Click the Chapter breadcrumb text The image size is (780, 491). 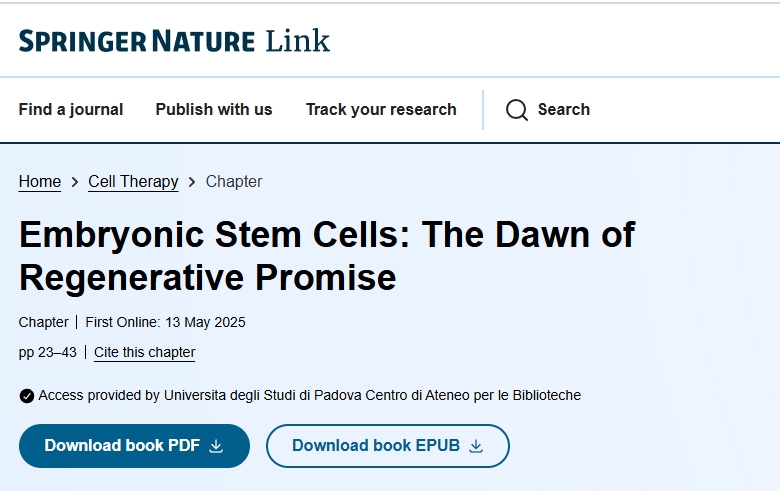tap(234, 182)
